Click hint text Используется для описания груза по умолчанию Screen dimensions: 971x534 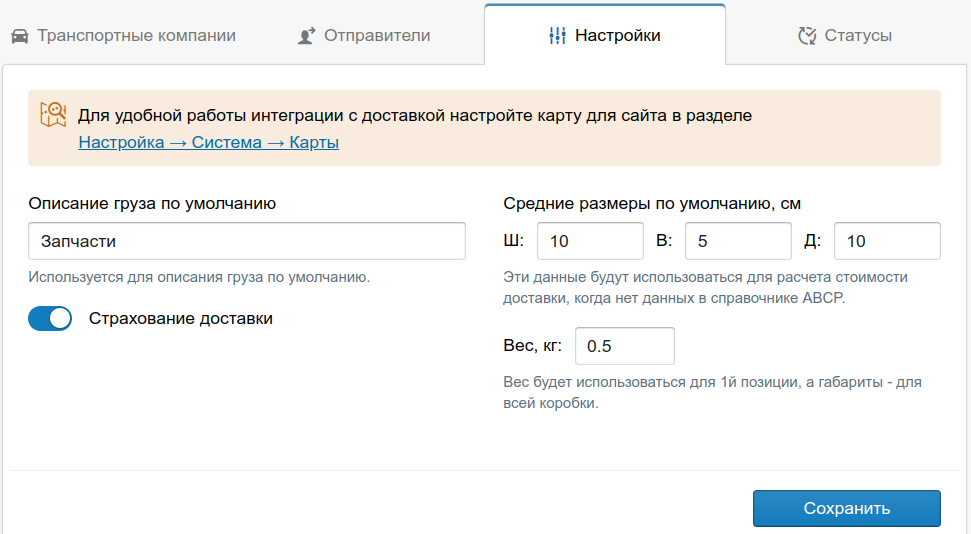tap(199, 277)
